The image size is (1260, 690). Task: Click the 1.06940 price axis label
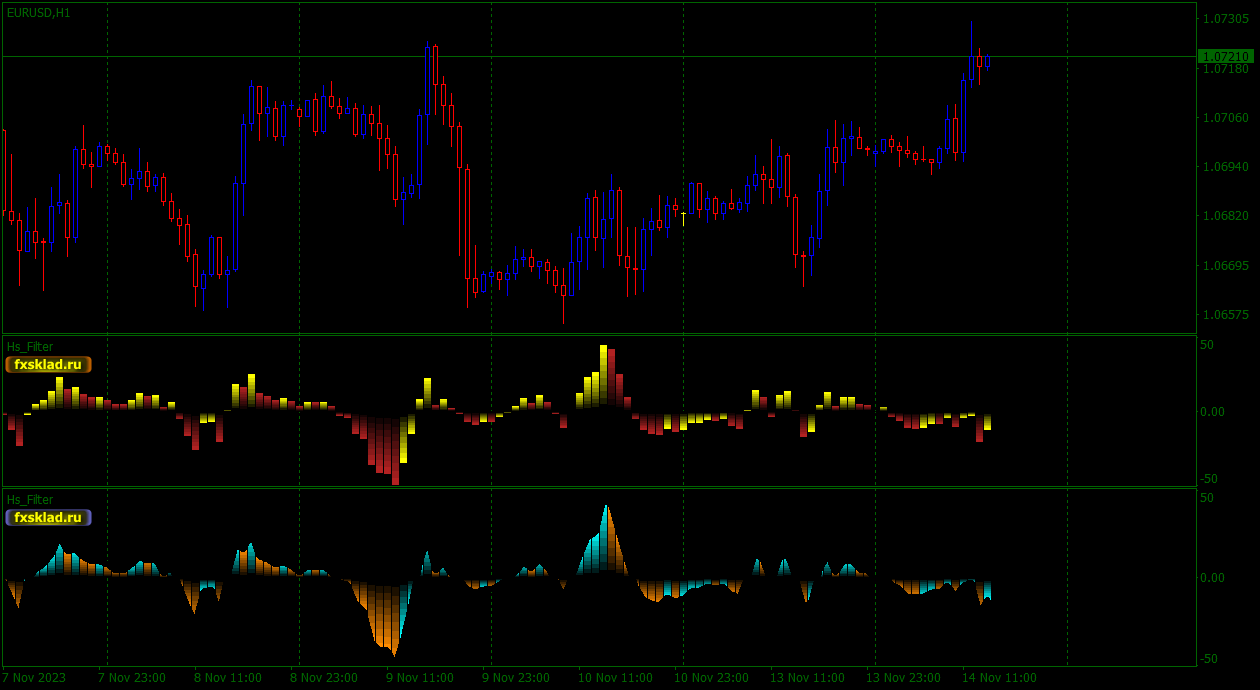[1225, 166]
